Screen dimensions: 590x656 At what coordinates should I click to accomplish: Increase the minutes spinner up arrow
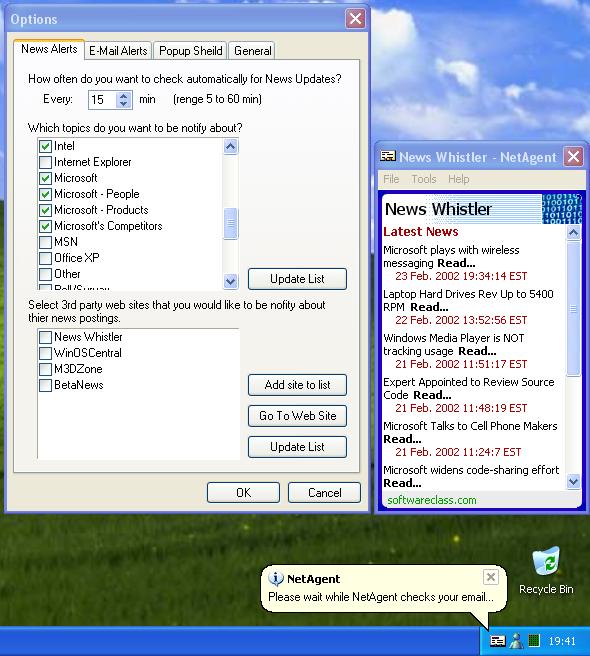(x=123, y=96)
